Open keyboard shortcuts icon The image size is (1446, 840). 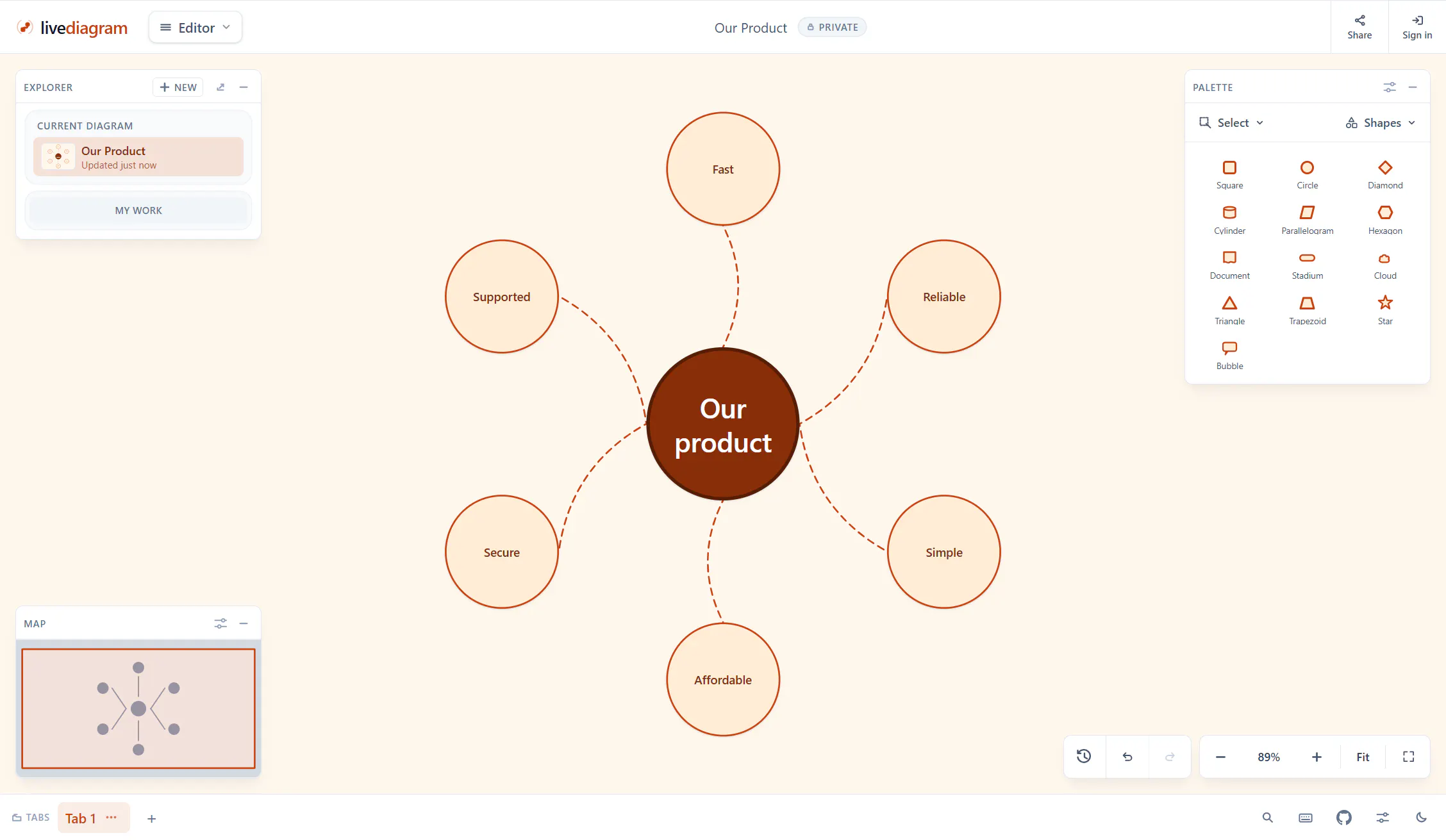pyautogui.click(x=1306, y=818)
